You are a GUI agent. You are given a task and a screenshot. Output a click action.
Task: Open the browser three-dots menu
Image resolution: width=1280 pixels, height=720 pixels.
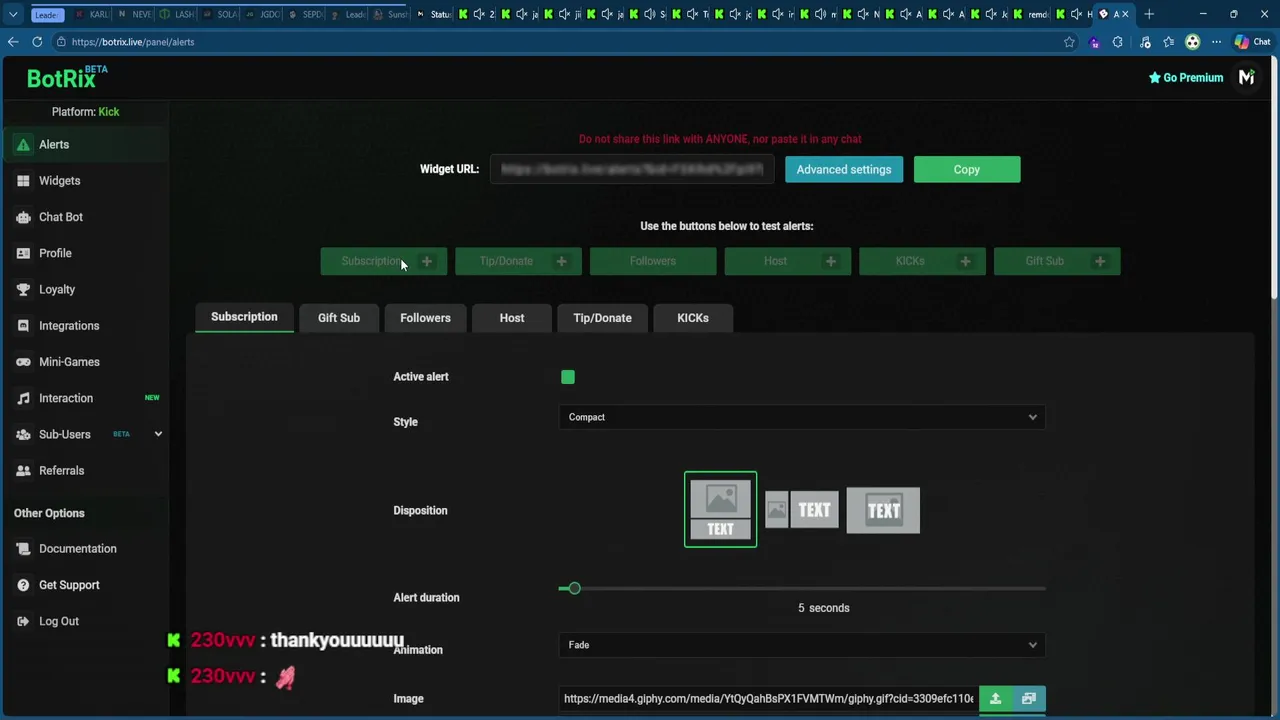[x=1216, y=42]
